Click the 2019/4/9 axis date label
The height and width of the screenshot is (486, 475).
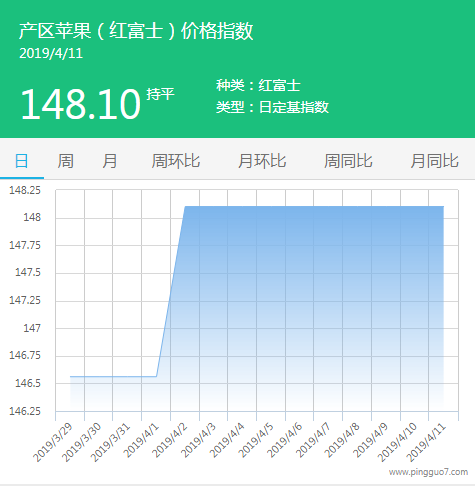370,441
